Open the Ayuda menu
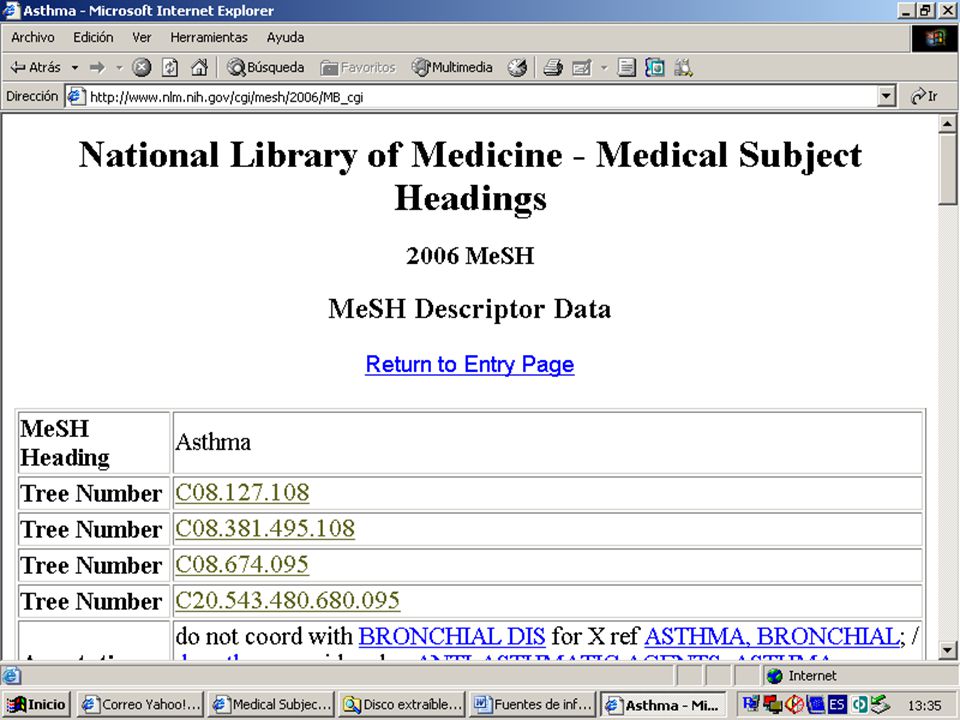This screenshot has height=720, width=960. pos(285,37)
